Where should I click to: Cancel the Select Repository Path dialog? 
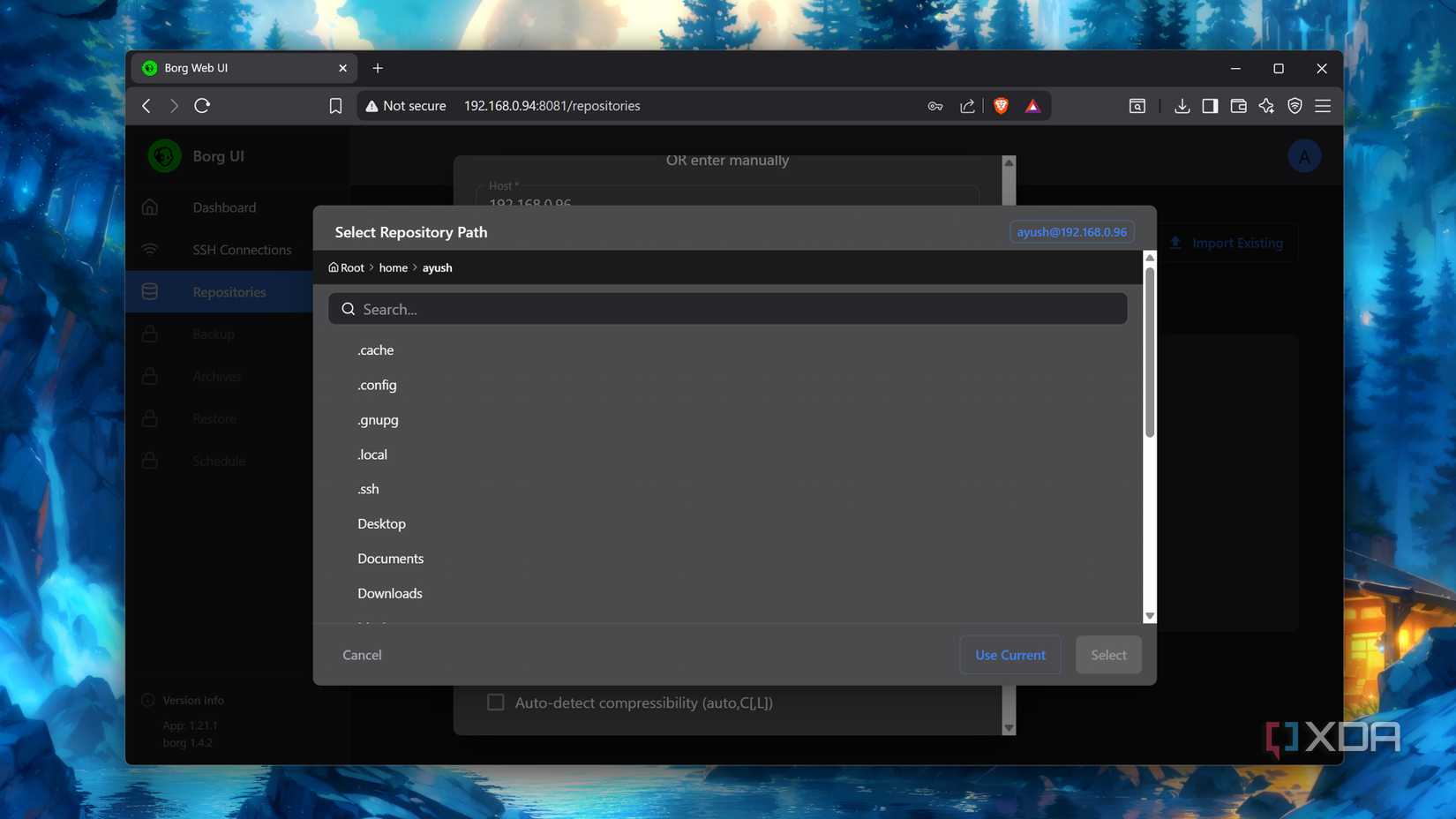[361, 655]
